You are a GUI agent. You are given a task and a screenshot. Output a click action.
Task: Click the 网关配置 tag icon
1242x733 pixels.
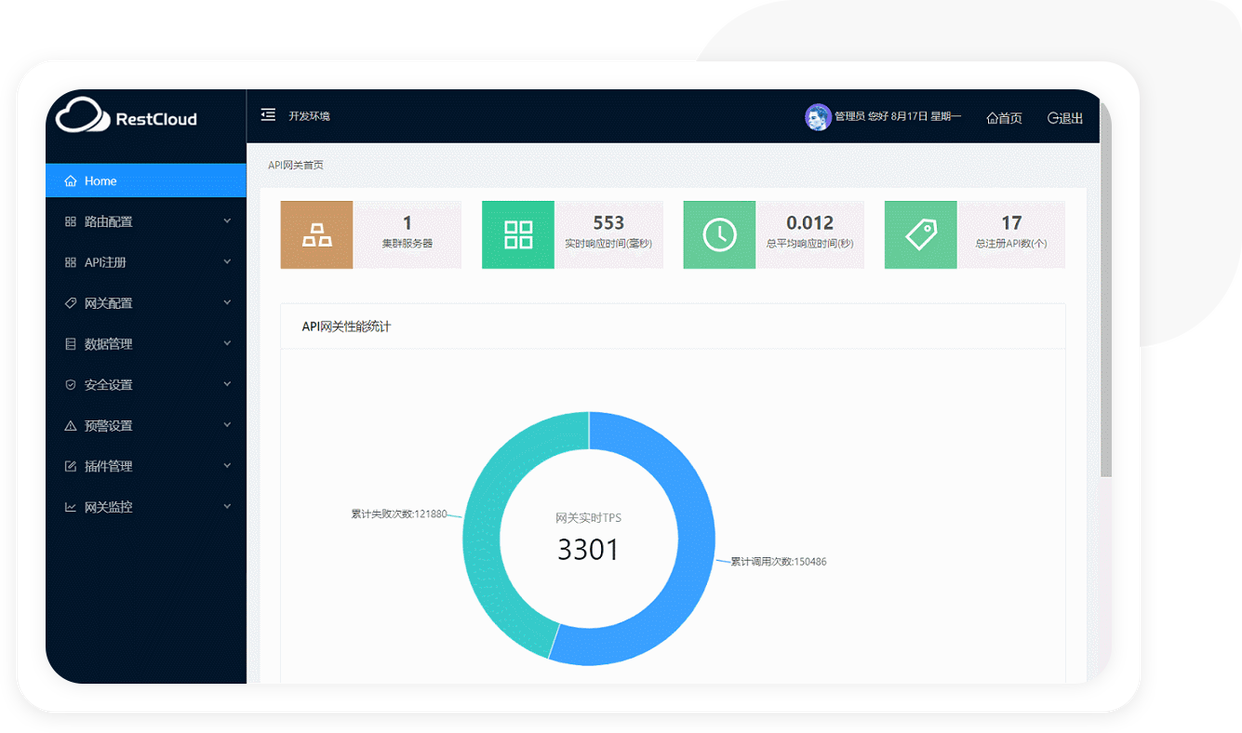click(x=70, y=303)
